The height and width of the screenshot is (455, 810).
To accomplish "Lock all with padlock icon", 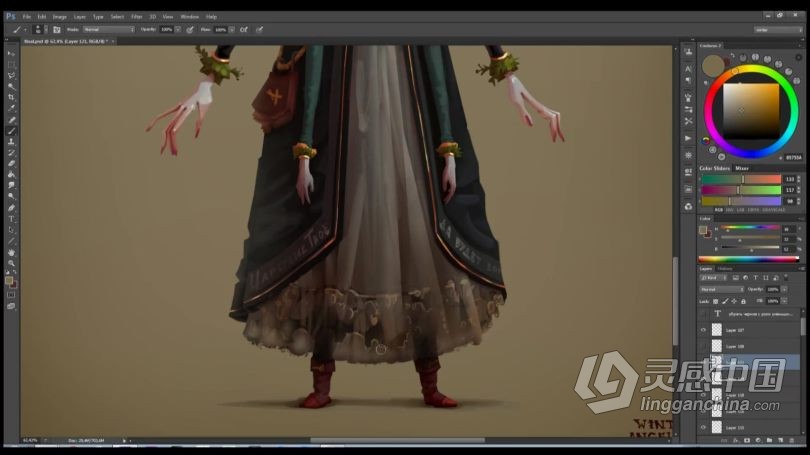I will point(743,301).
